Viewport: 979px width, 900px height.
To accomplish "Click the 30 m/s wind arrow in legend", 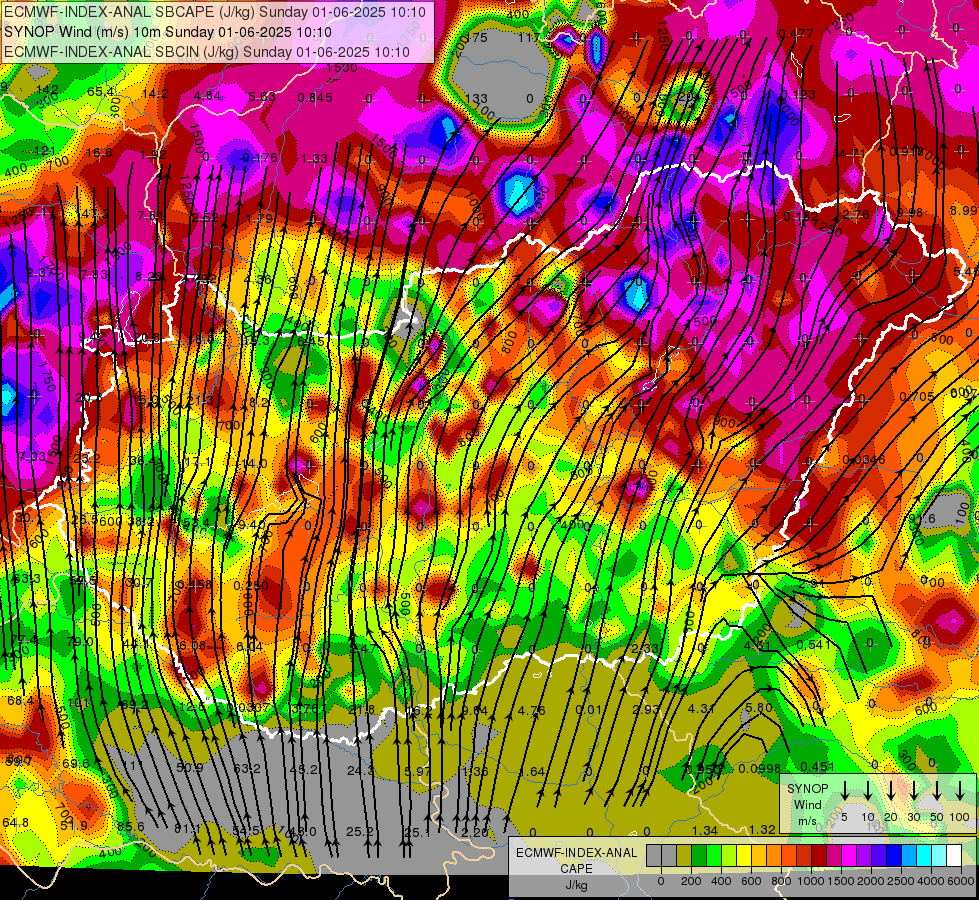I will point(914,791).
